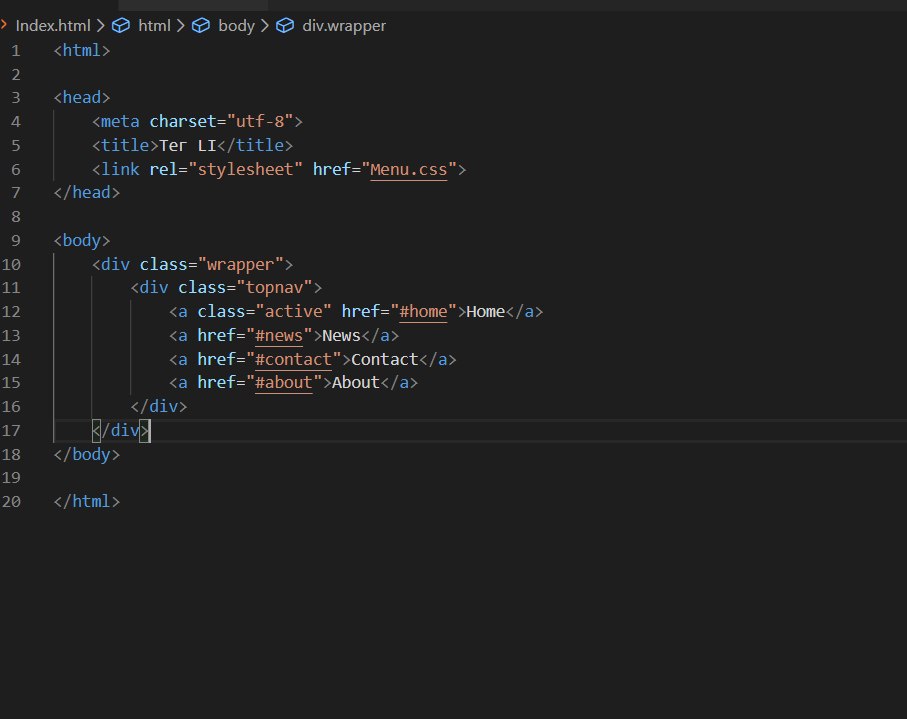Click the 'News' anchor text on line 13
Image resolution: width=907 pixels, height=719 pixels.
pyautogui.click(x=341, y=335)
